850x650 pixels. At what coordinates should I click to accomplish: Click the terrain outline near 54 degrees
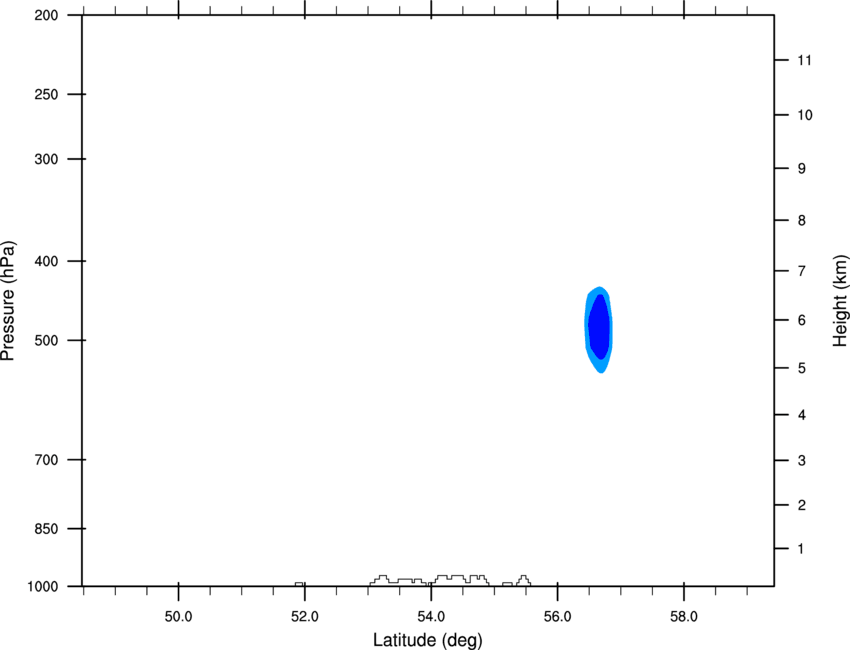(430, 580)
